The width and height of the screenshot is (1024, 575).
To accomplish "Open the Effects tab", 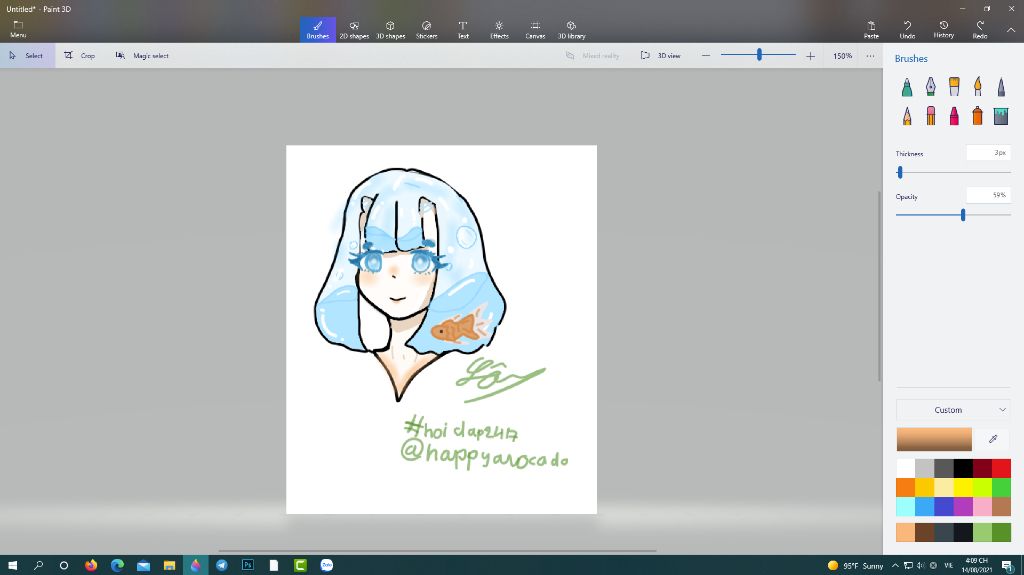I will [499, 29].
